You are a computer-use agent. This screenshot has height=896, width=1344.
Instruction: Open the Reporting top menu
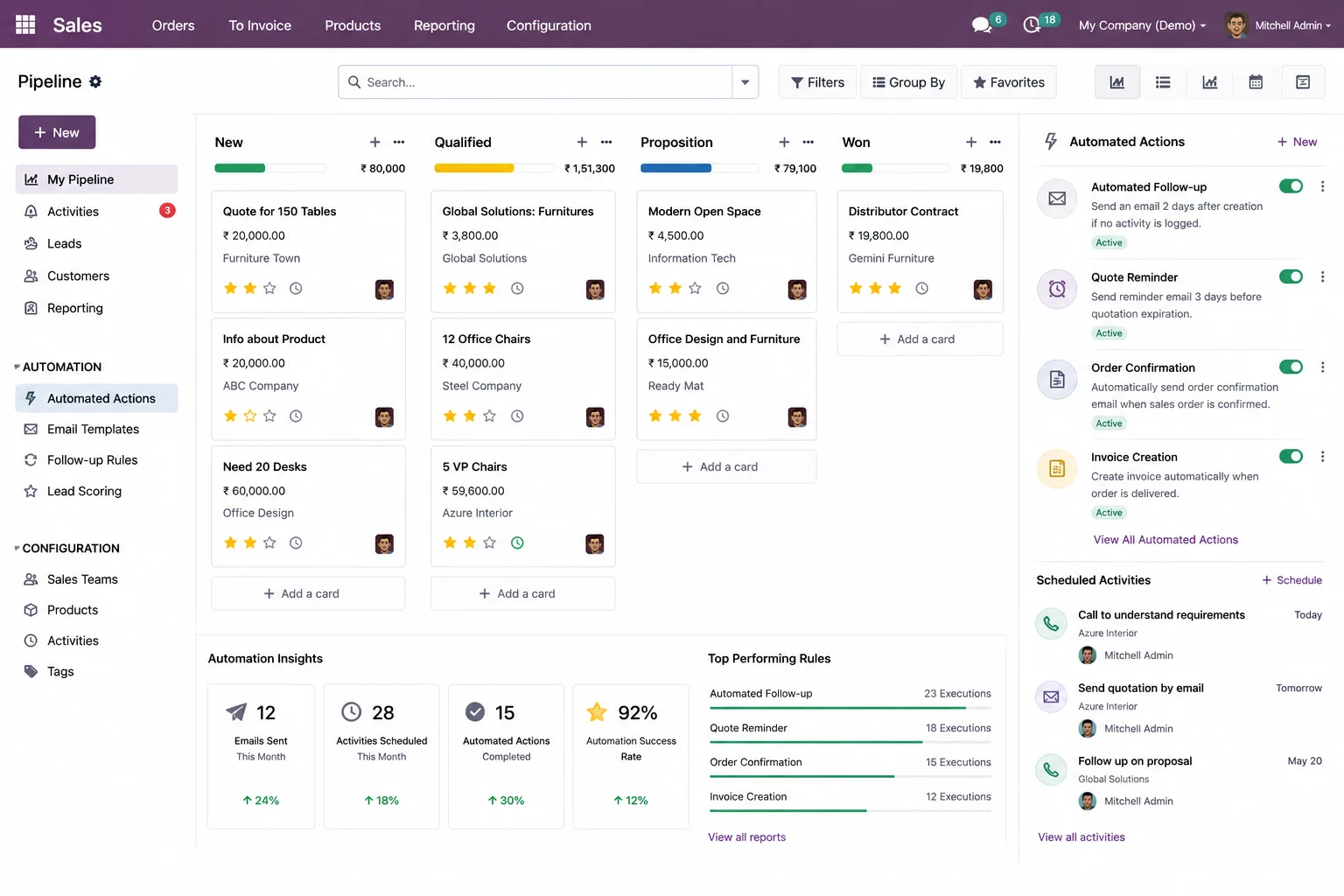coord(444,25)
